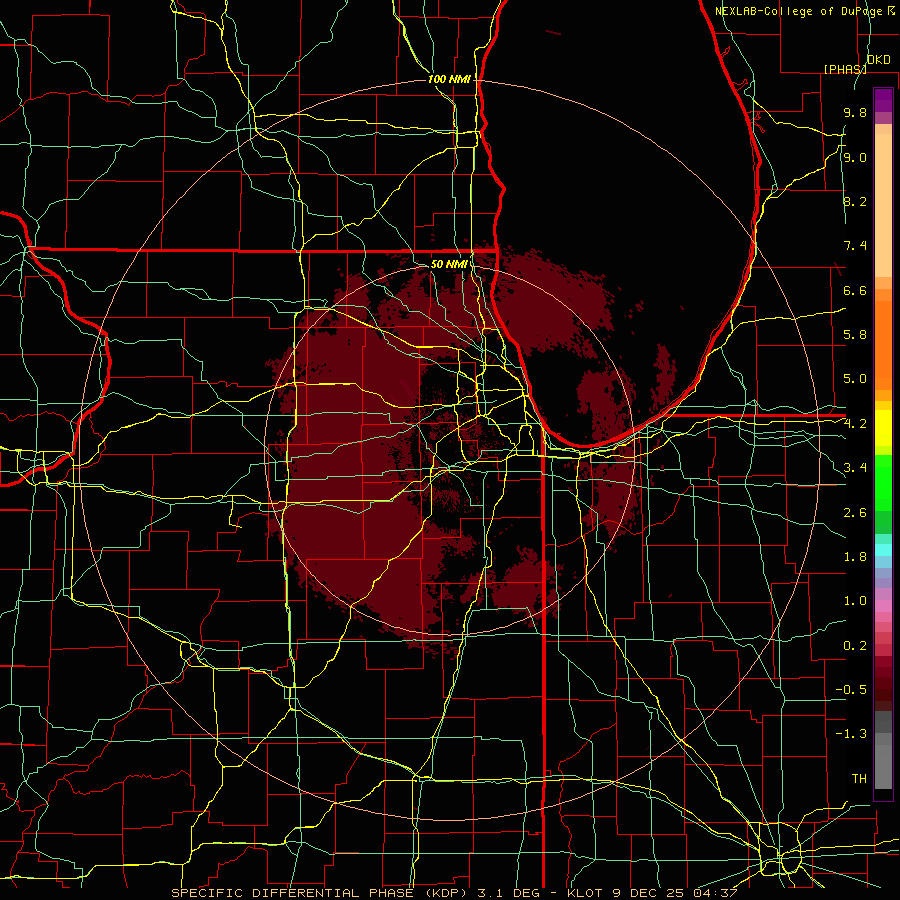Image resolution: width=900 pixels, height=900 pixels.
Task: Click the 7.4 scale value
Action: (855, 246)
